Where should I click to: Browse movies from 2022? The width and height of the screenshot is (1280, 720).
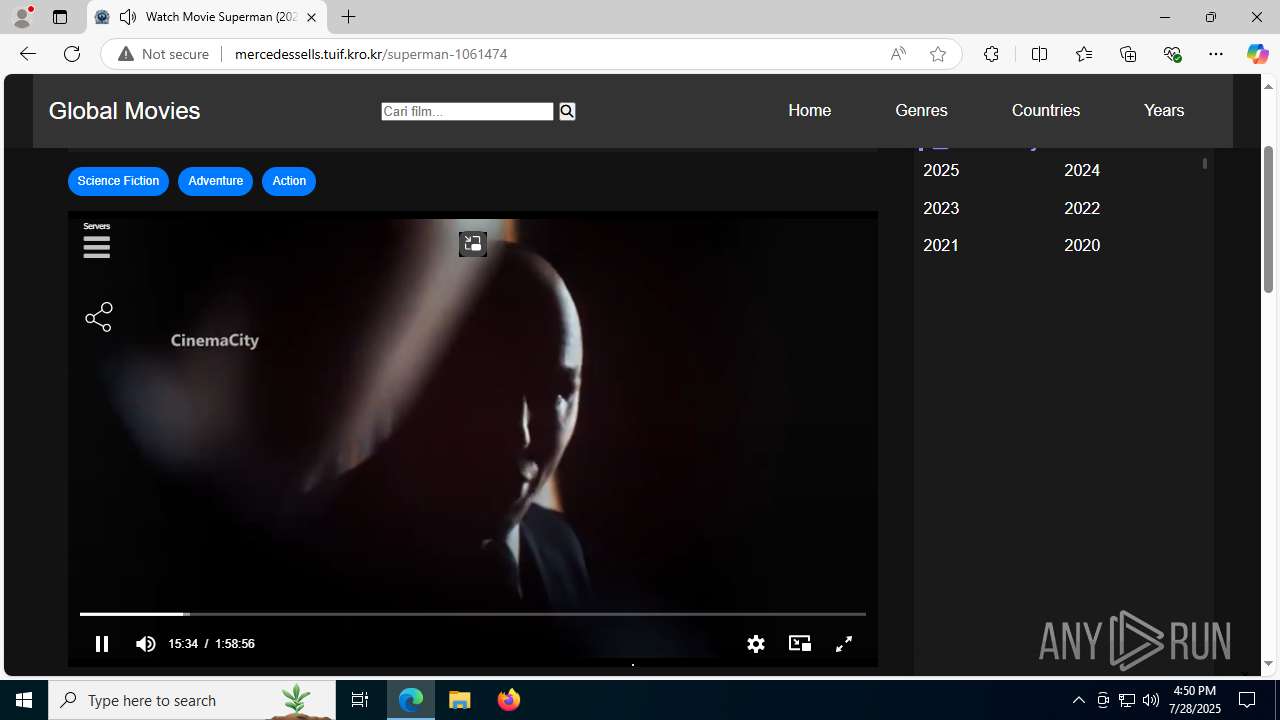point(1082,208)
